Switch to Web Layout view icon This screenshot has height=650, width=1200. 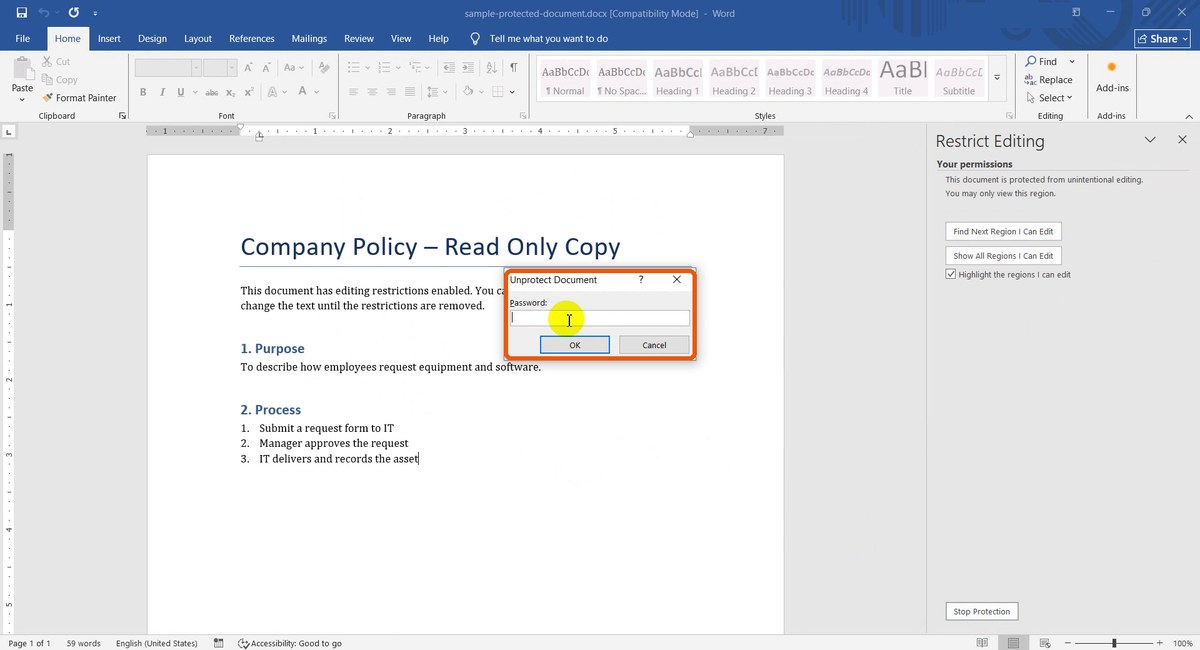point(1044,643)
